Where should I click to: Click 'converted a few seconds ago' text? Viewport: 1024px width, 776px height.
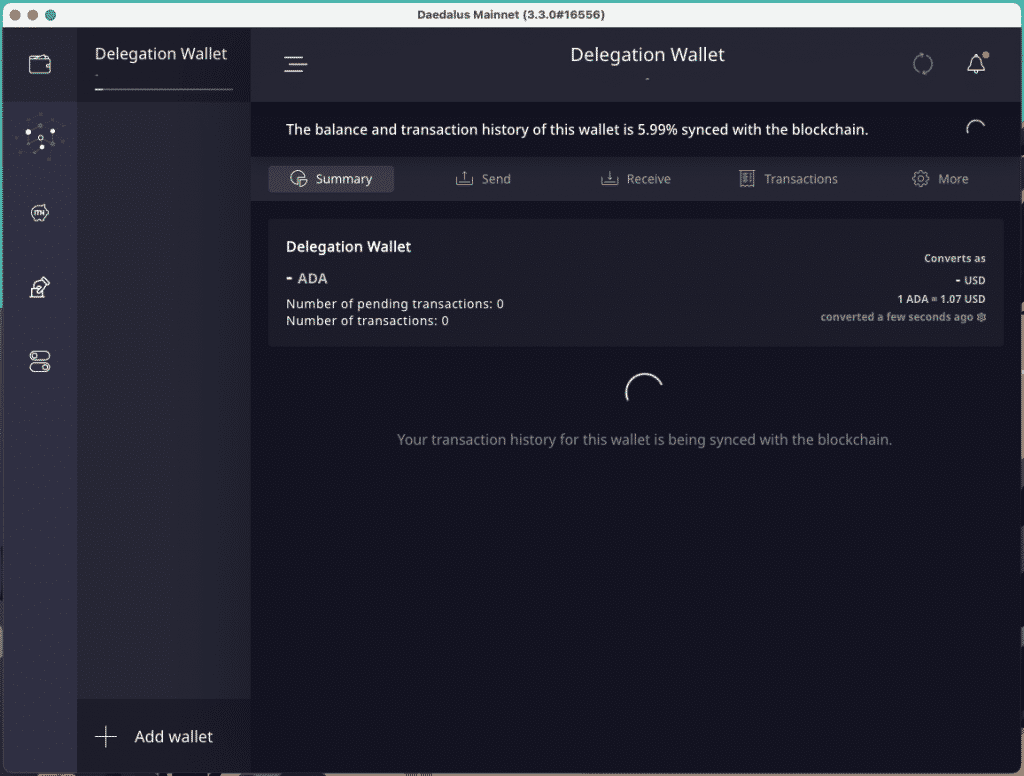(x=897, y=317)
